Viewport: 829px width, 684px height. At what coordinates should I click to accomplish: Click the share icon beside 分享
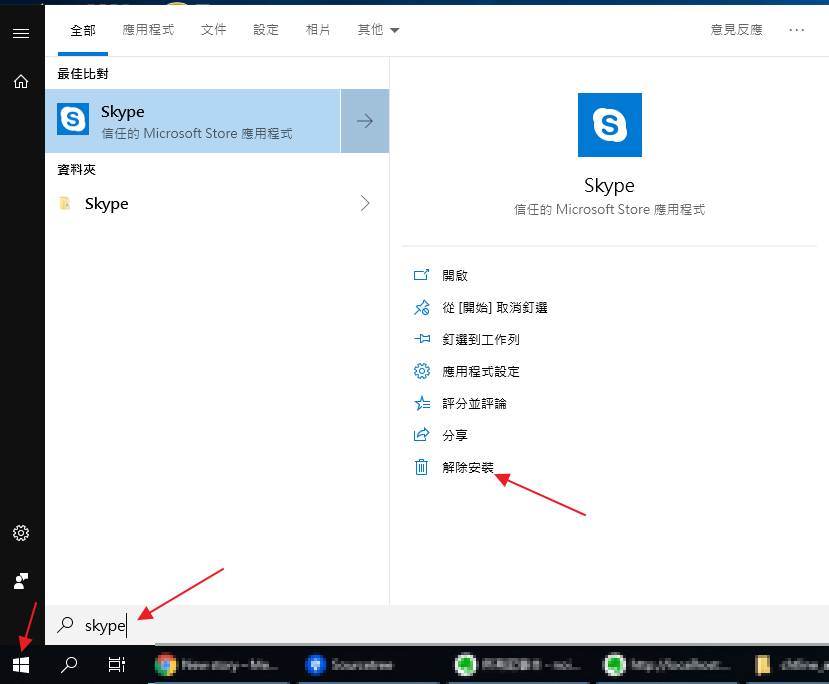pos(421,435)
